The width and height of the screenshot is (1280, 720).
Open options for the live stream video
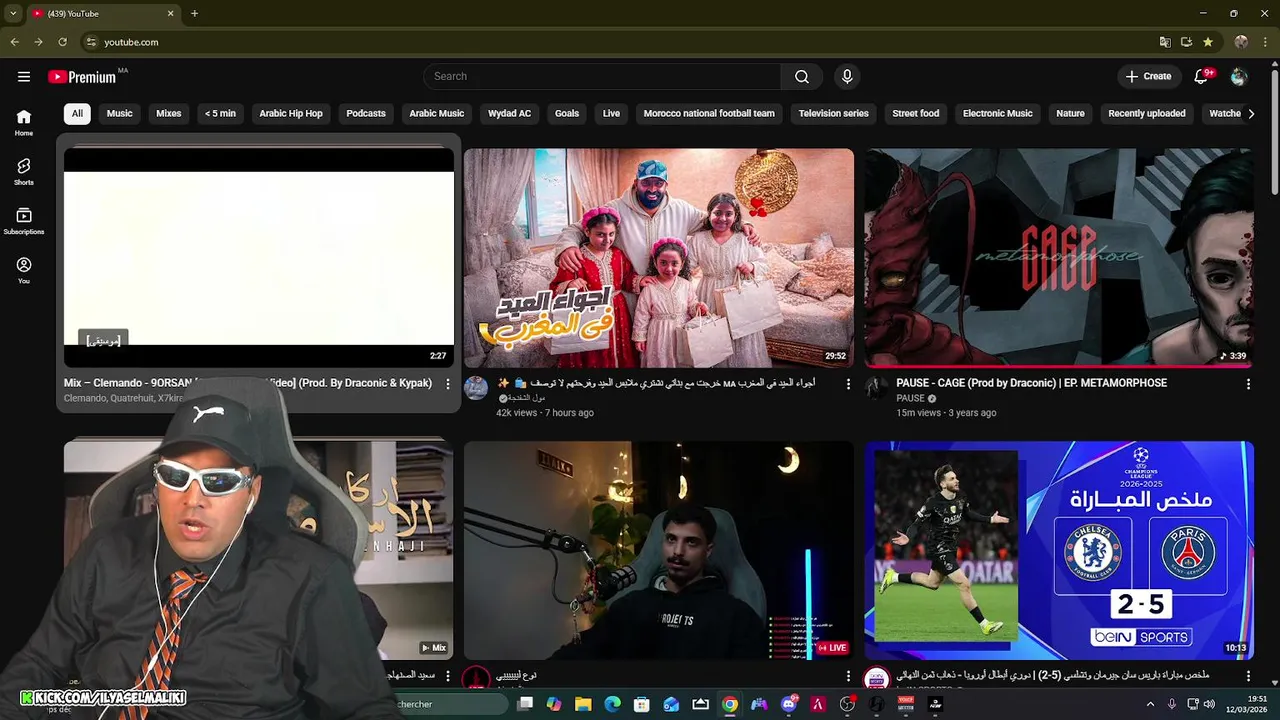point(848,676)
